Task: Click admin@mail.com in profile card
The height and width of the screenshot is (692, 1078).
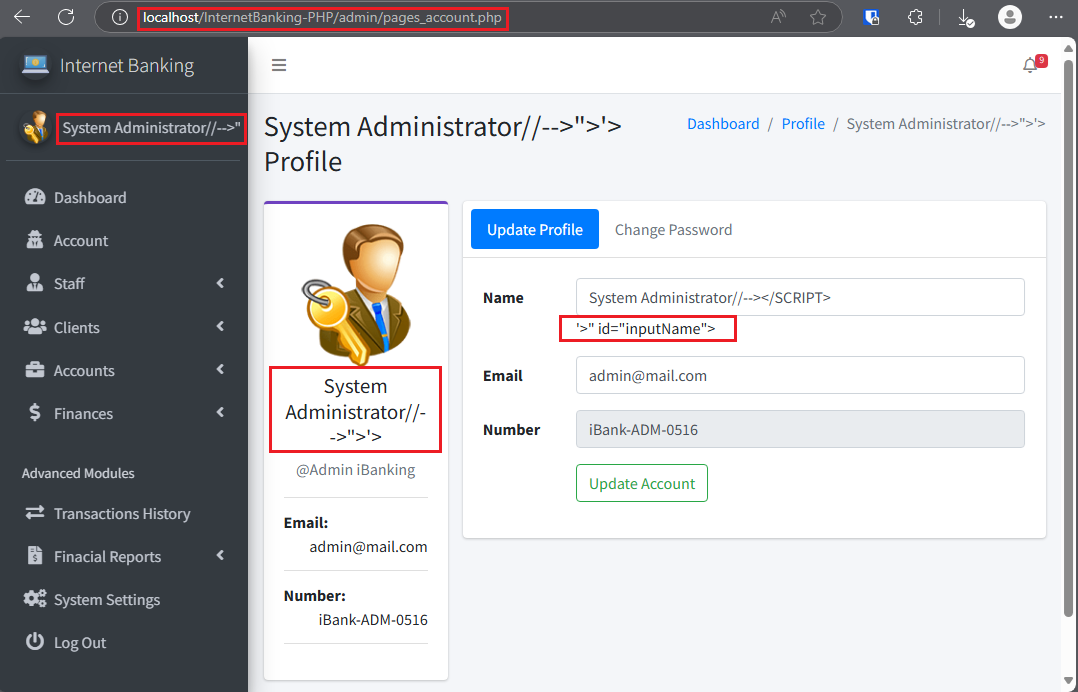Action: 368,547
